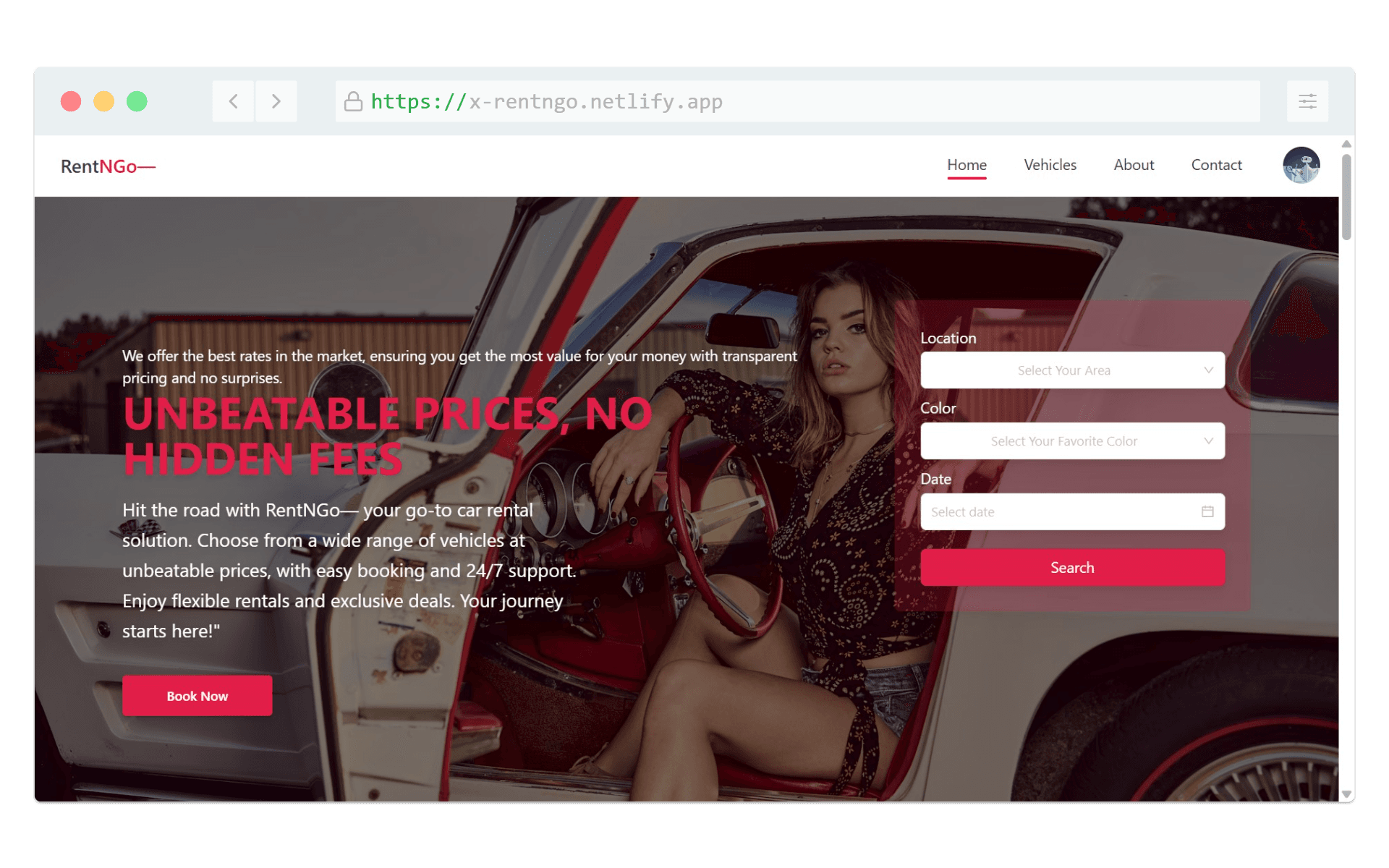Open the Vehicles navigation tab

pos(1050,164)
